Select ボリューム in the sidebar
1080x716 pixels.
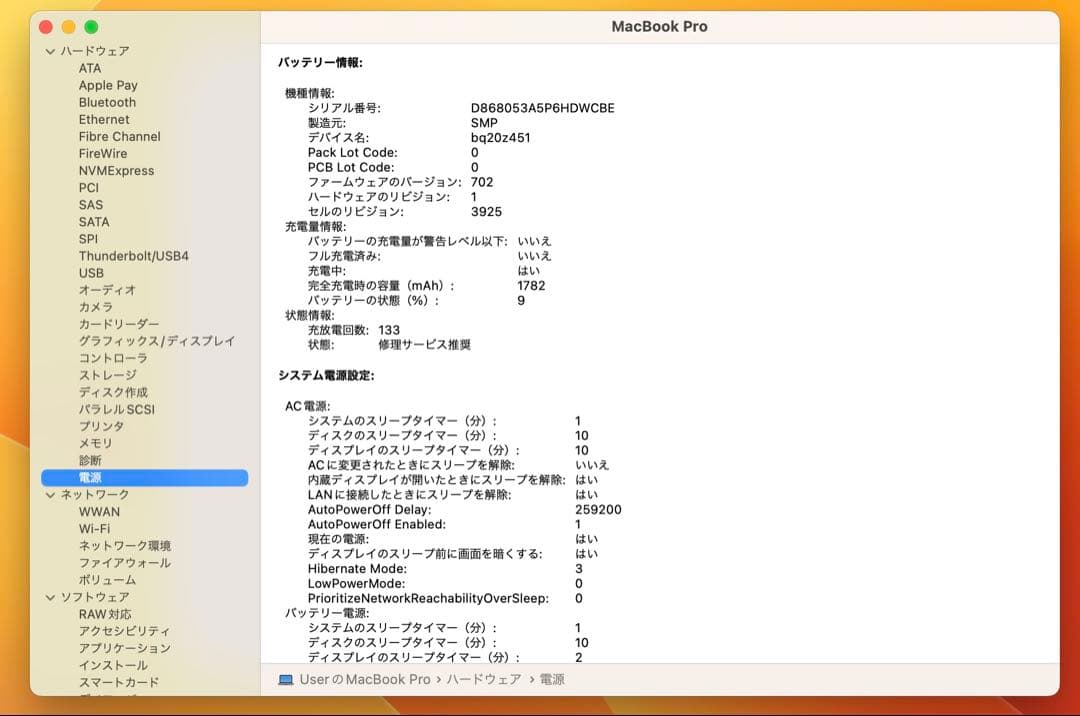coord(107,580)
